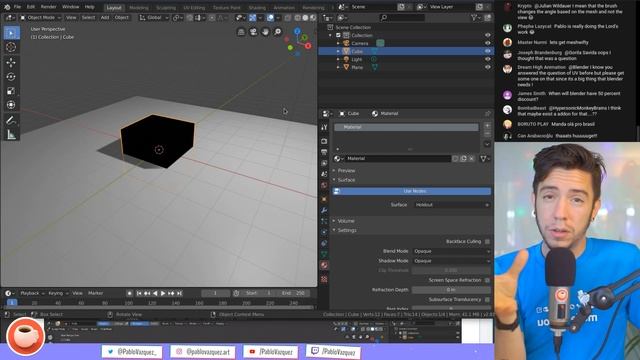The height and width of the screenshot is (360, 640).
Task: Open the Material properties tab icon
Action: tap(324, 266)
